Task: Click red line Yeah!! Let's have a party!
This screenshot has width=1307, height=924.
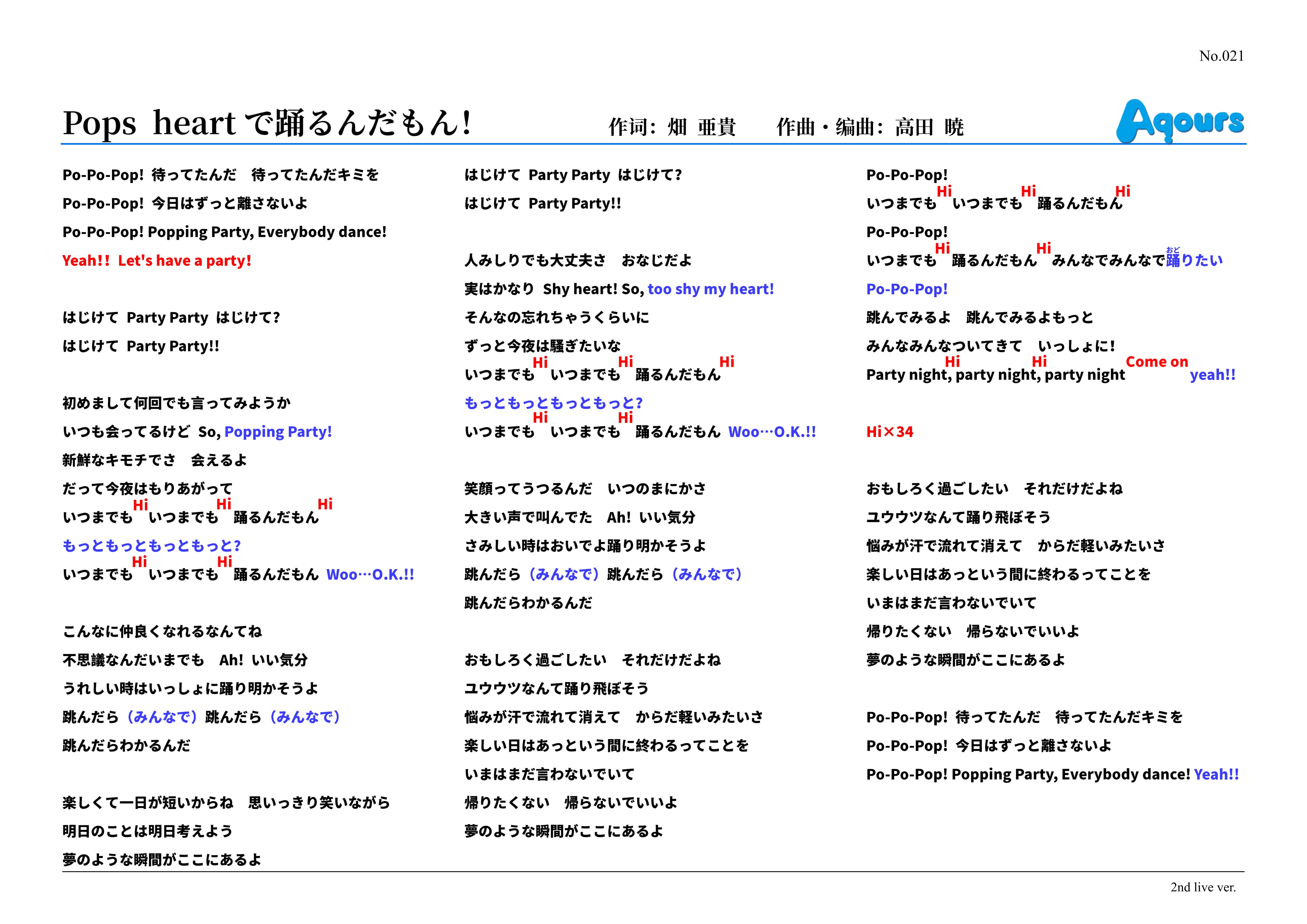Action: coord(156,261)
